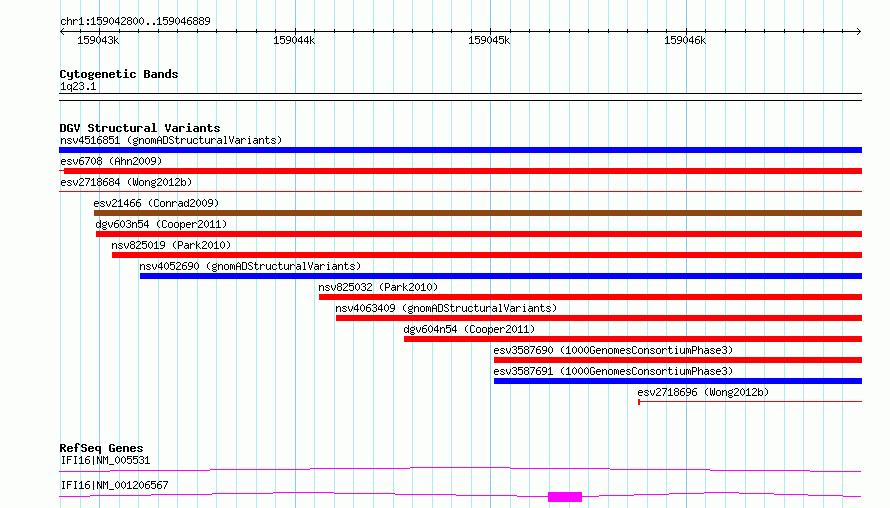Click esv3587690 1000Genomes label

click(x=613, y=350)
